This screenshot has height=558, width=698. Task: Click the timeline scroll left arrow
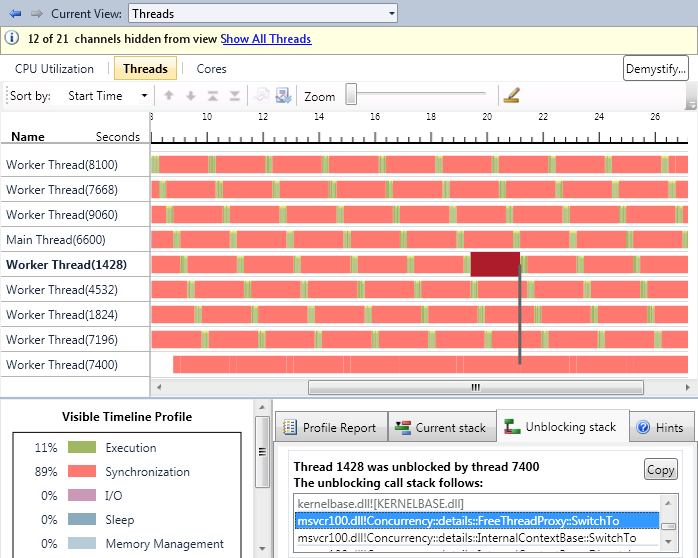(x=158, y=387)
